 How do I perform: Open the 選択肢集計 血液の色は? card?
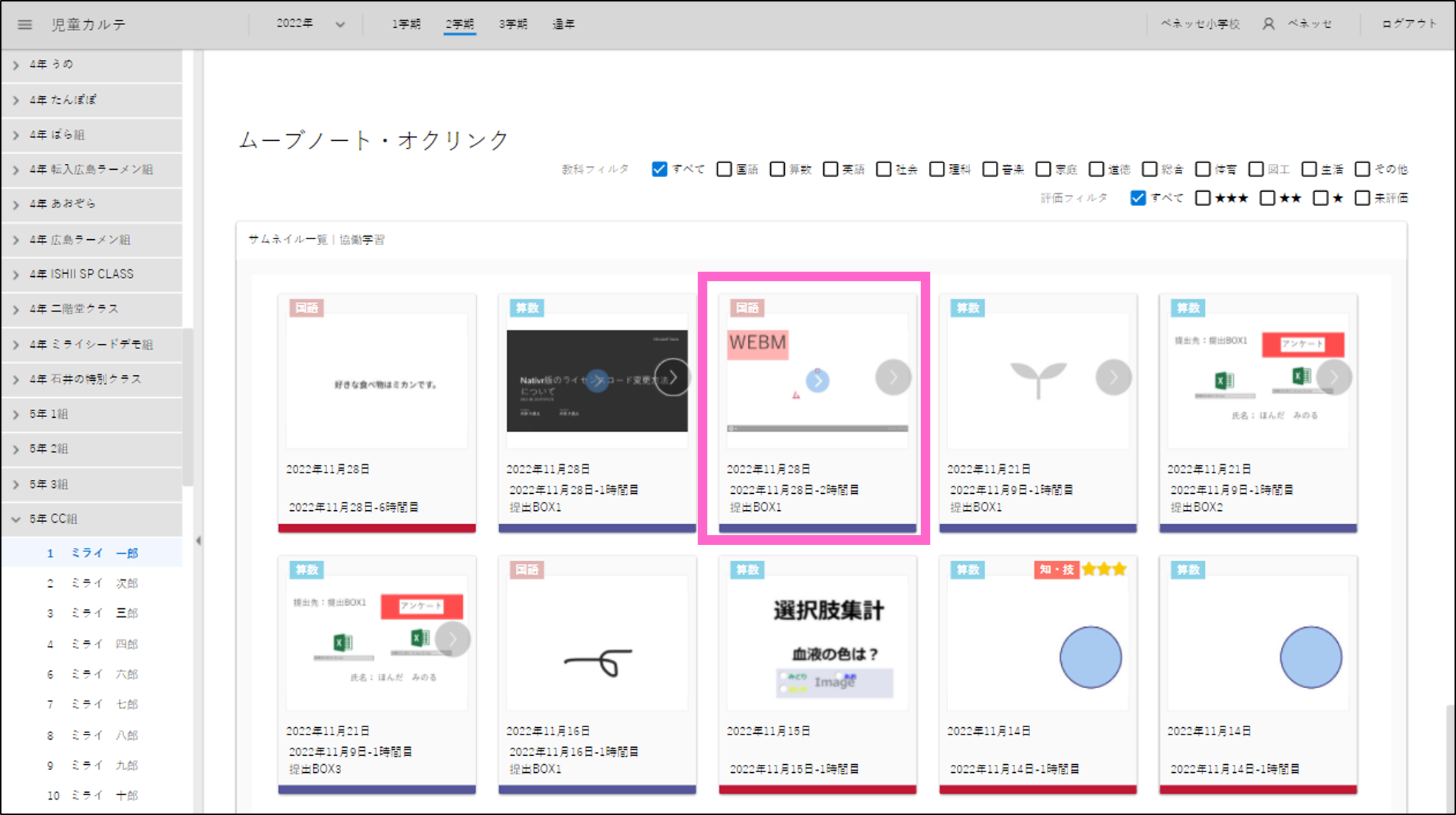tap(817, 675)
